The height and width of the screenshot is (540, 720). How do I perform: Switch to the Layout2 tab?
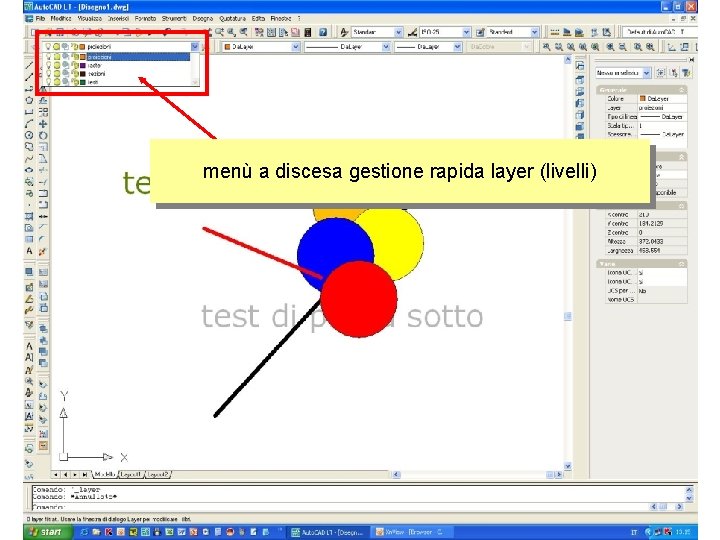pos(158,474)
